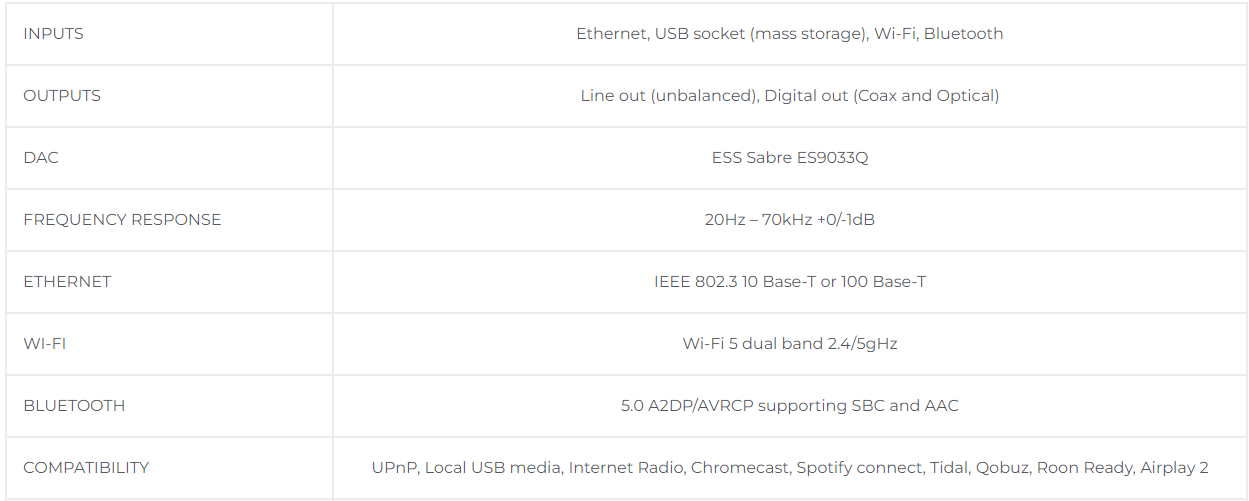
Task: Click the ETHERNET row label
Action: pos(67,282)
